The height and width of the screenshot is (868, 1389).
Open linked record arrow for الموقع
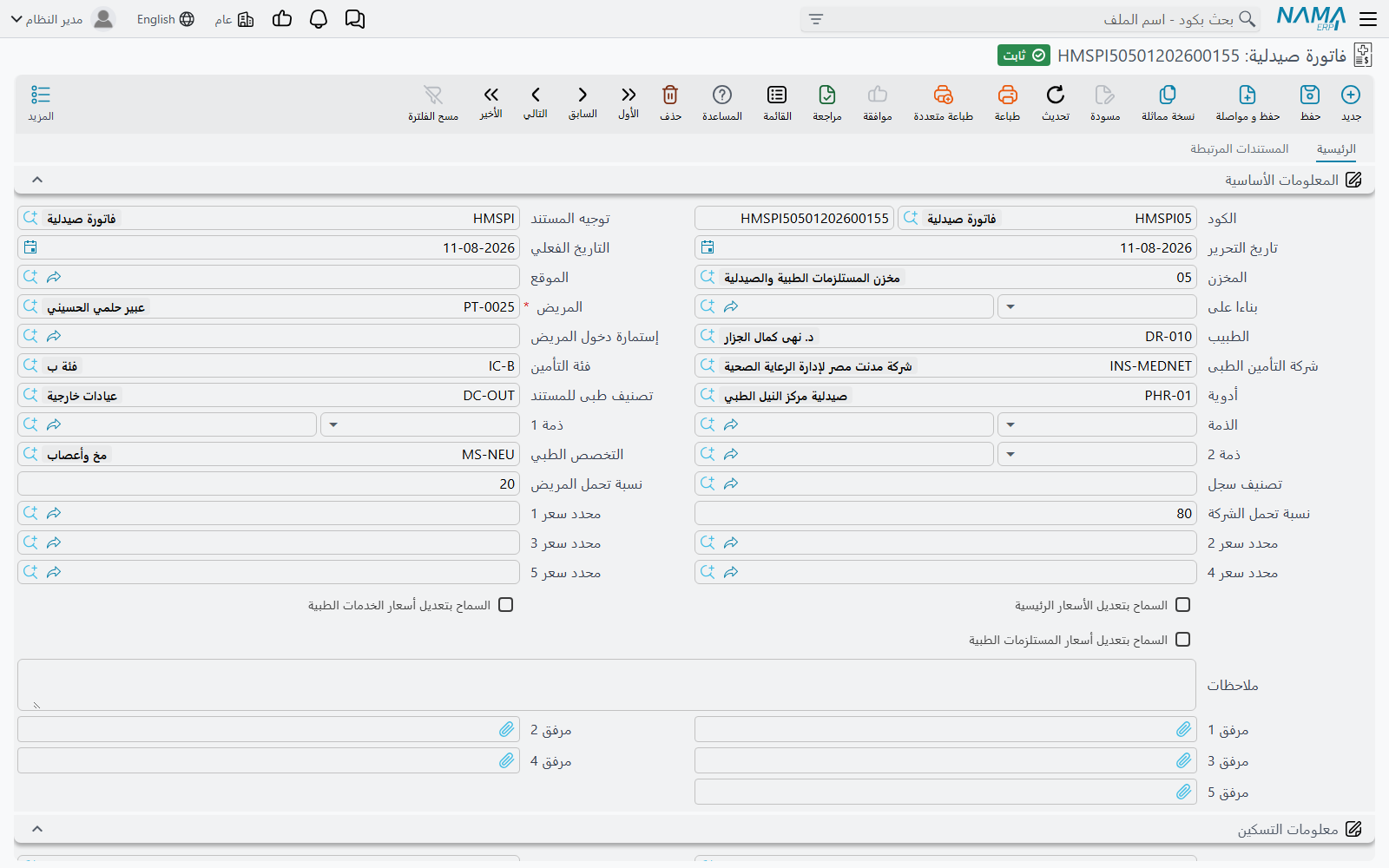pyautogui.click(x=54, y=277)
